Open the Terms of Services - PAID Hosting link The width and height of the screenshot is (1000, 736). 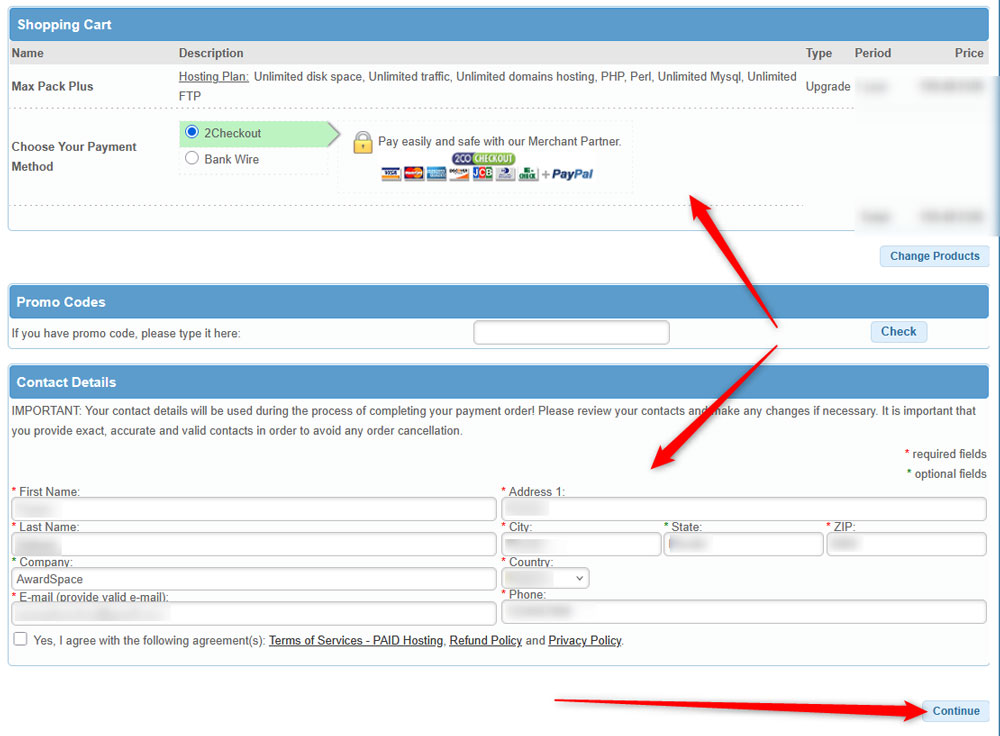[x=355, y=640]
